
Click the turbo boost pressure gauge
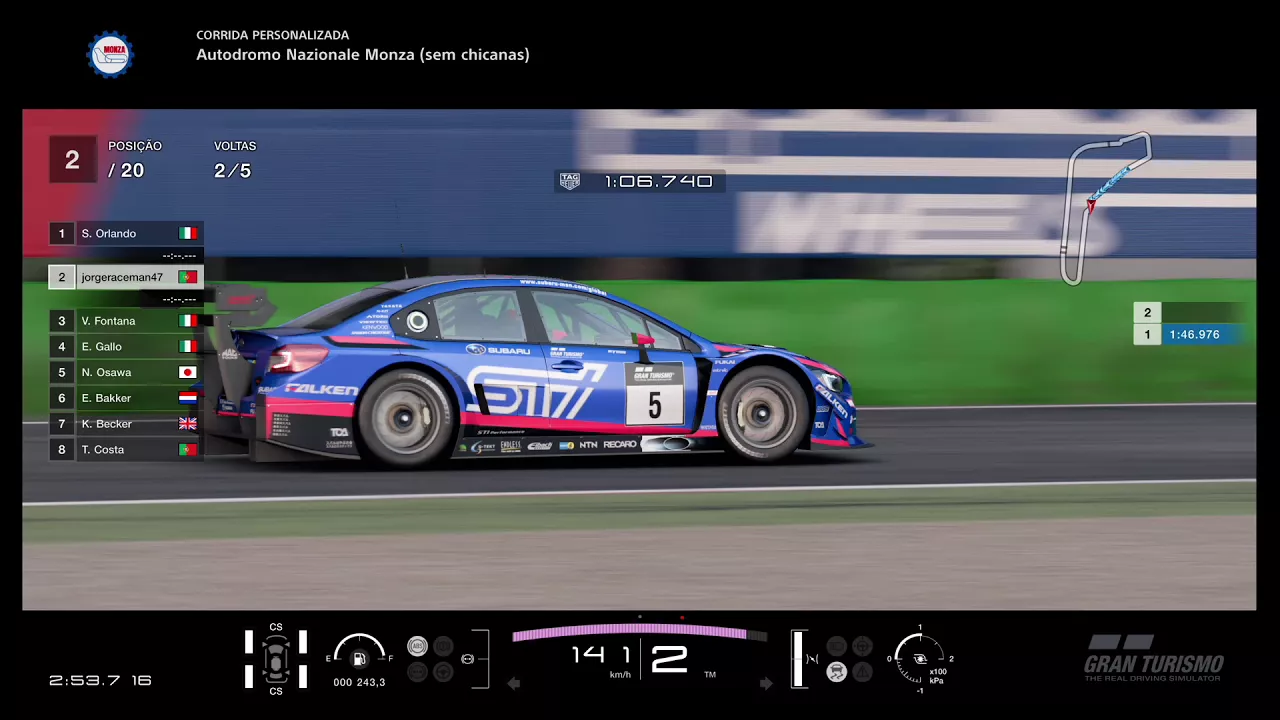pos(920,658)
